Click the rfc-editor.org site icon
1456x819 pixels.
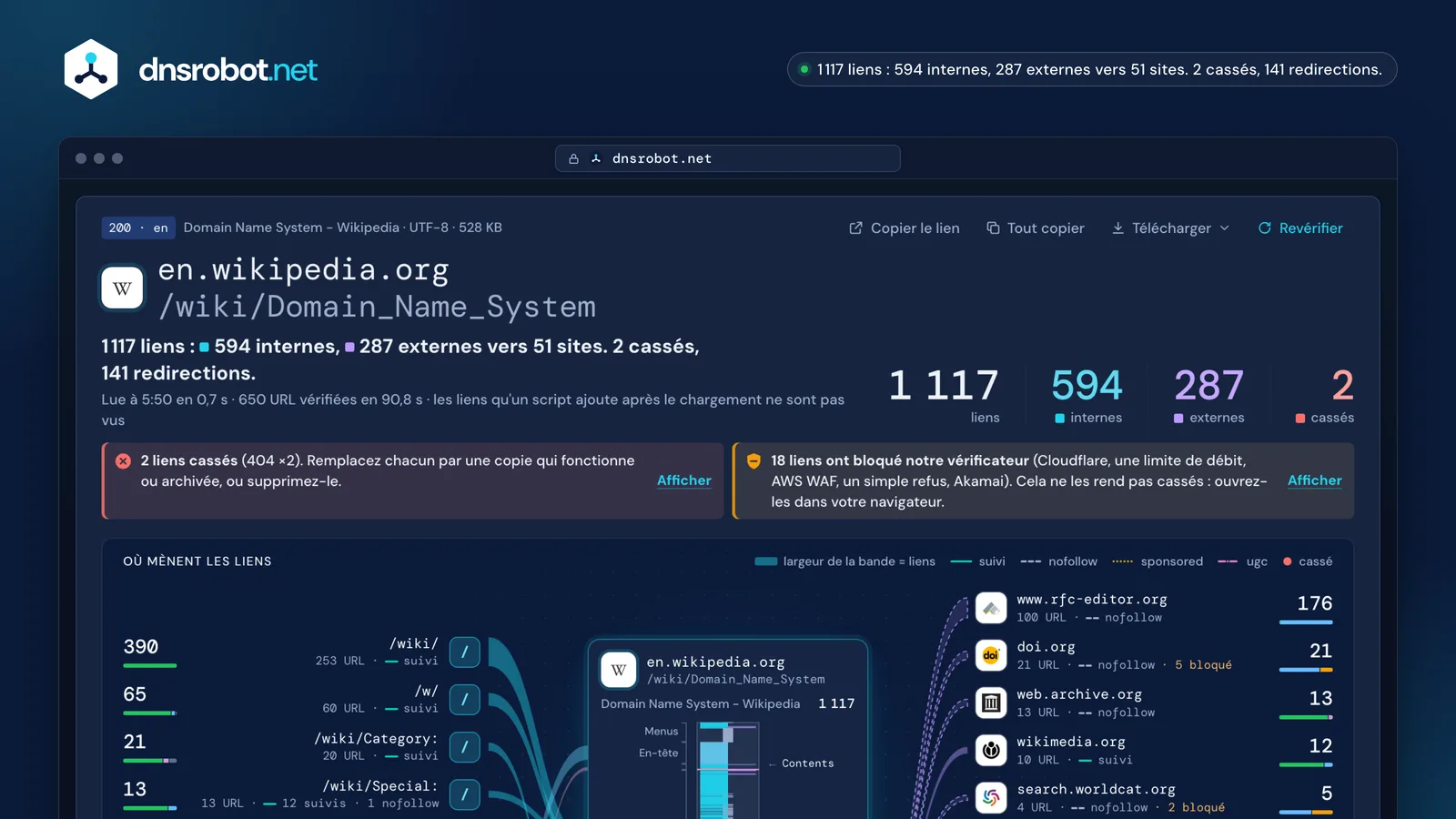click(x=991, y=608)
